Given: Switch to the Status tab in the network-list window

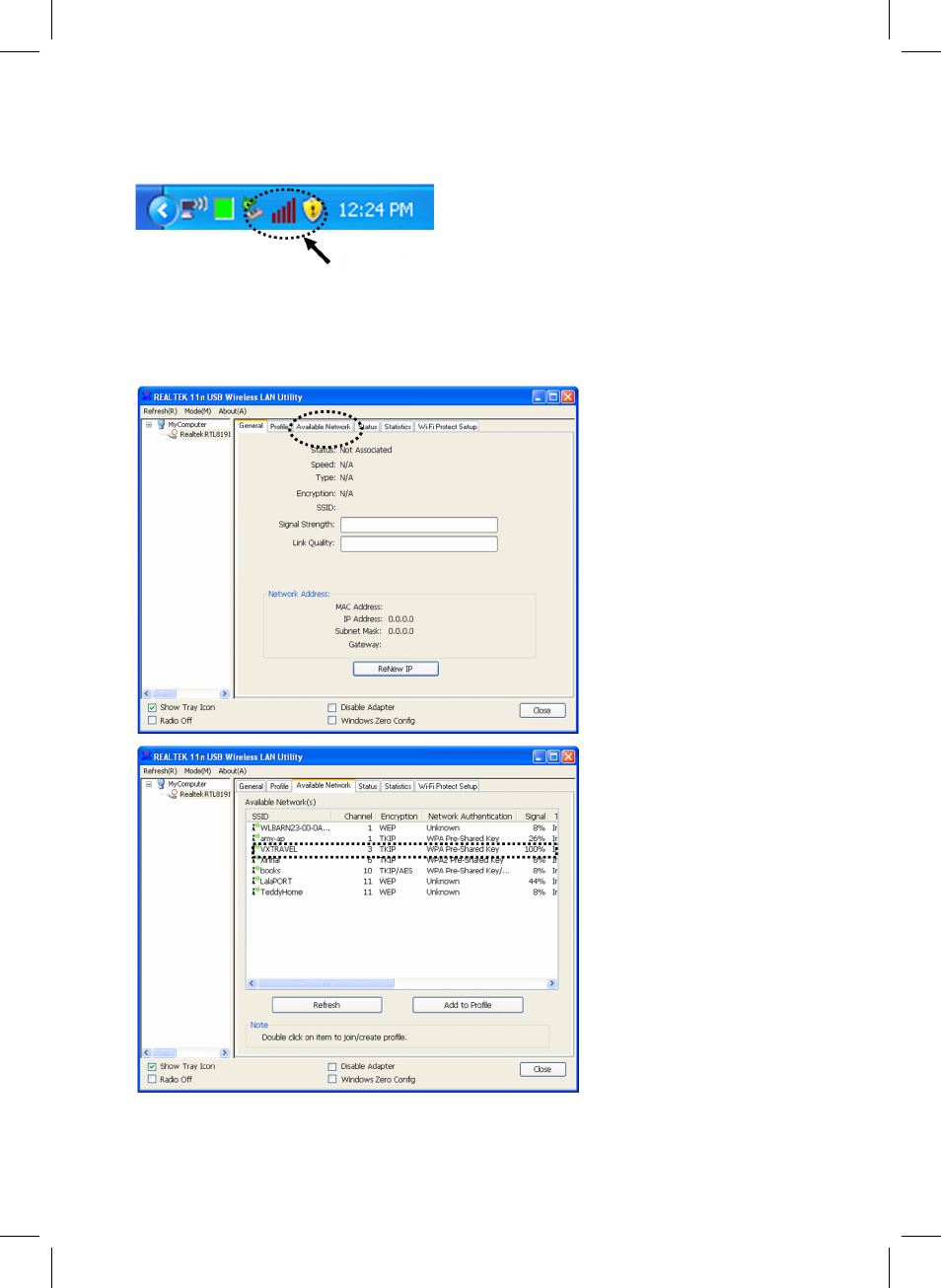Looking at the screenshot, I should (368, 787).
